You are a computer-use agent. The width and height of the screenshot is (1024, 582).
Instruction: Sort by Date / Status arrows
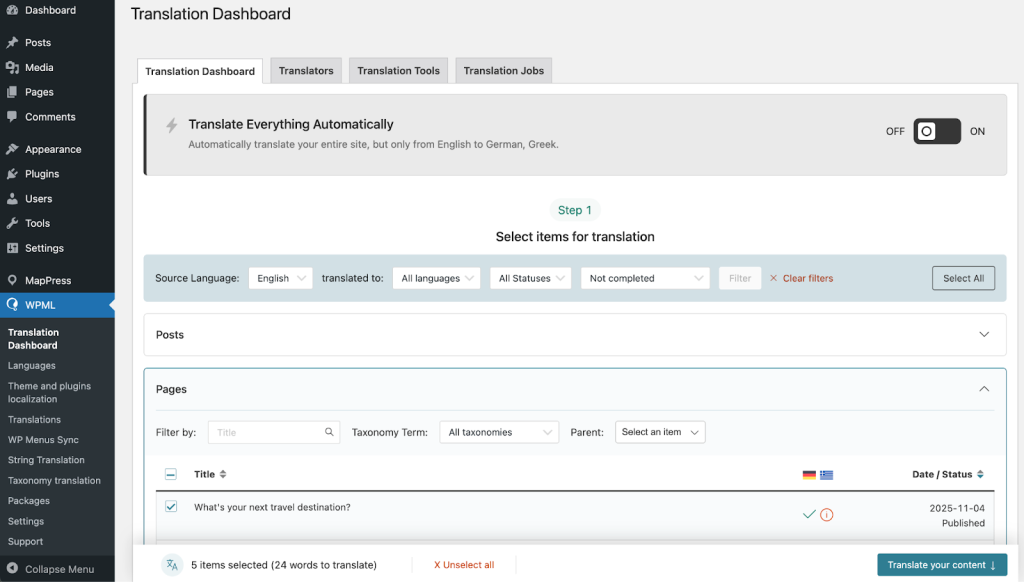[980, 474]
